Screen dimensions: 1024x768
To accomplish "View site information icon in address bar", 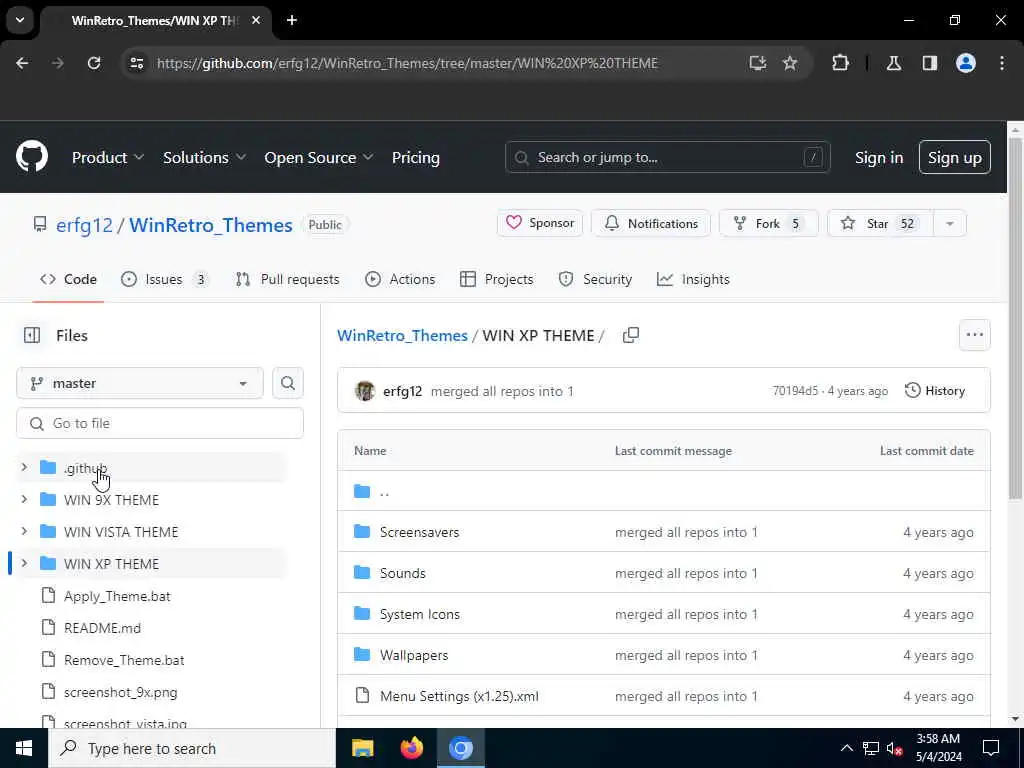I will pos(136,63).
